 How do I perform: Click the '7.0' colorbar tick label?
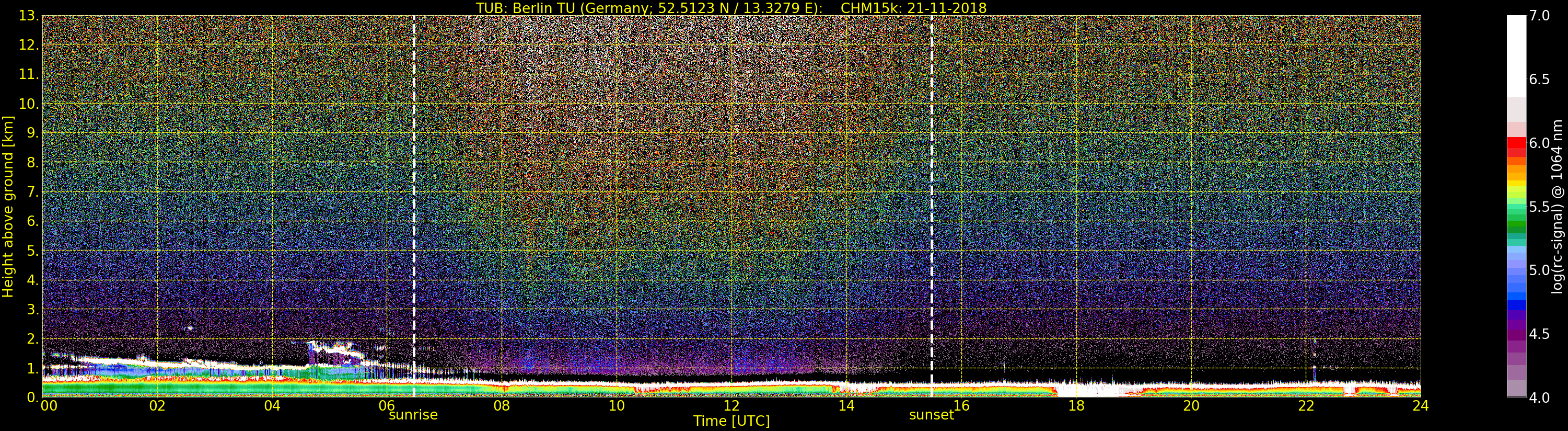point(1539,16)
